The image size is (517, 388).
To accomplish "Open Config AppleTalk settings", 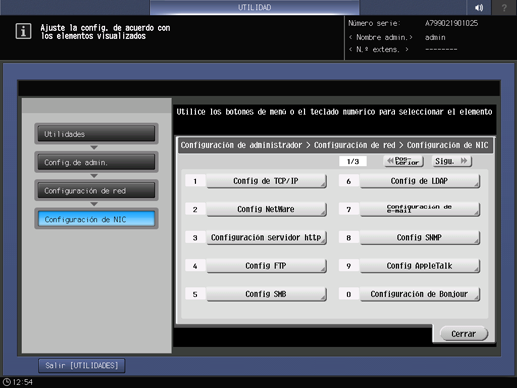I will pyautogui.click(x=420, y=266).
